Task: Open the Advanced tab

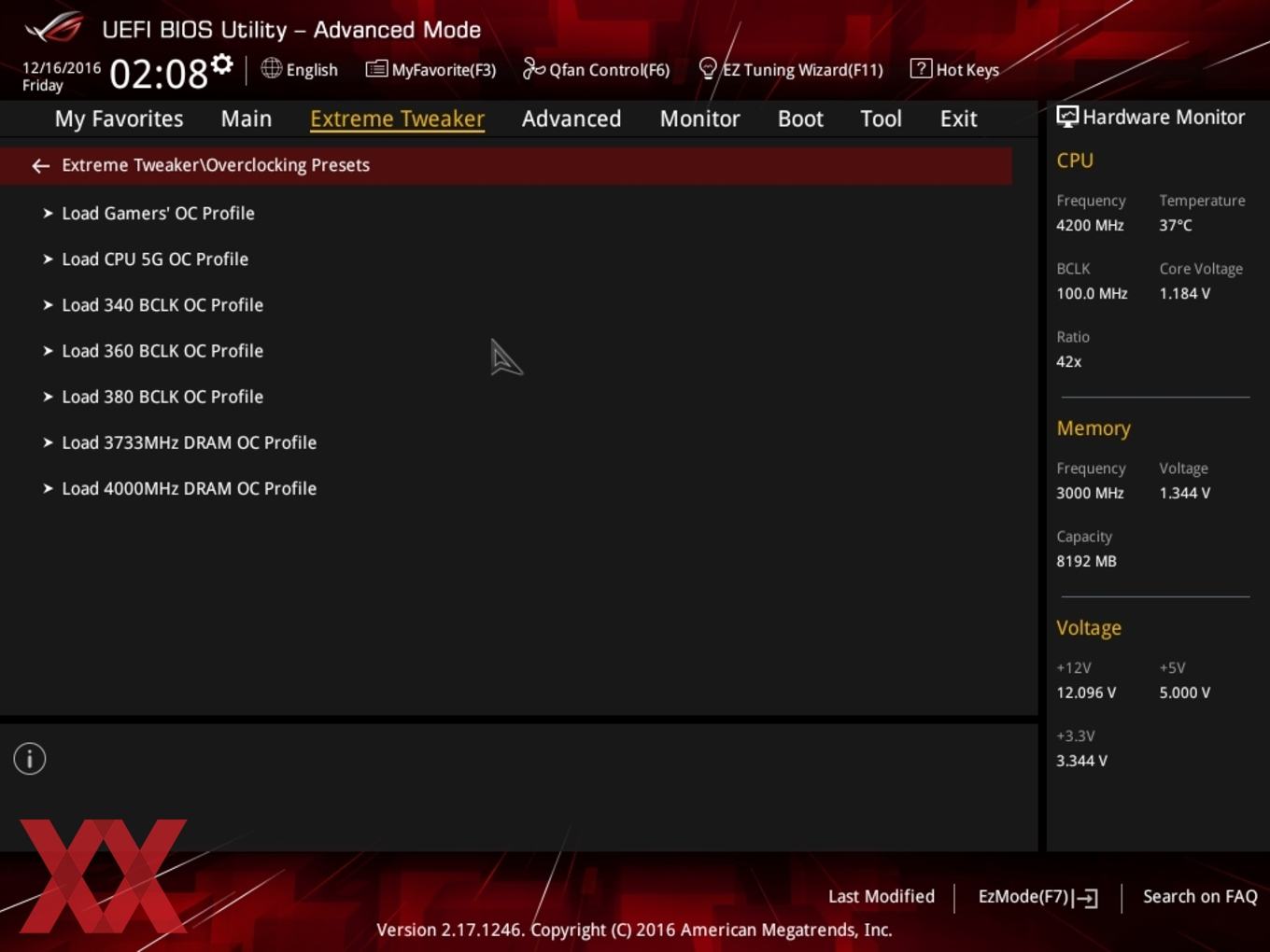Action: (571, 119)
